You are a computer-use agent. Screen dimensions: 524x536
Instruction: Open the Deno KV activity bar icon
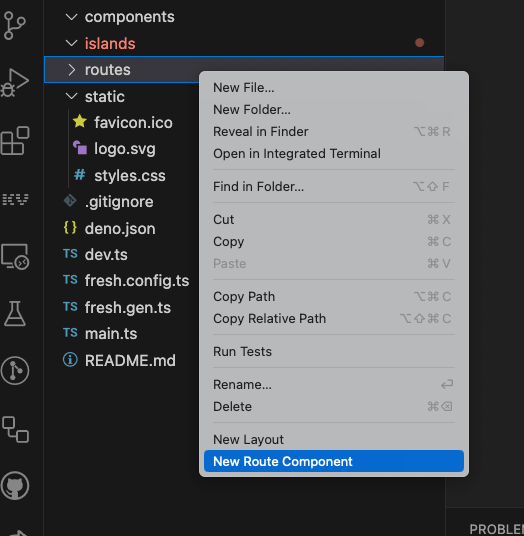point(15,199)
